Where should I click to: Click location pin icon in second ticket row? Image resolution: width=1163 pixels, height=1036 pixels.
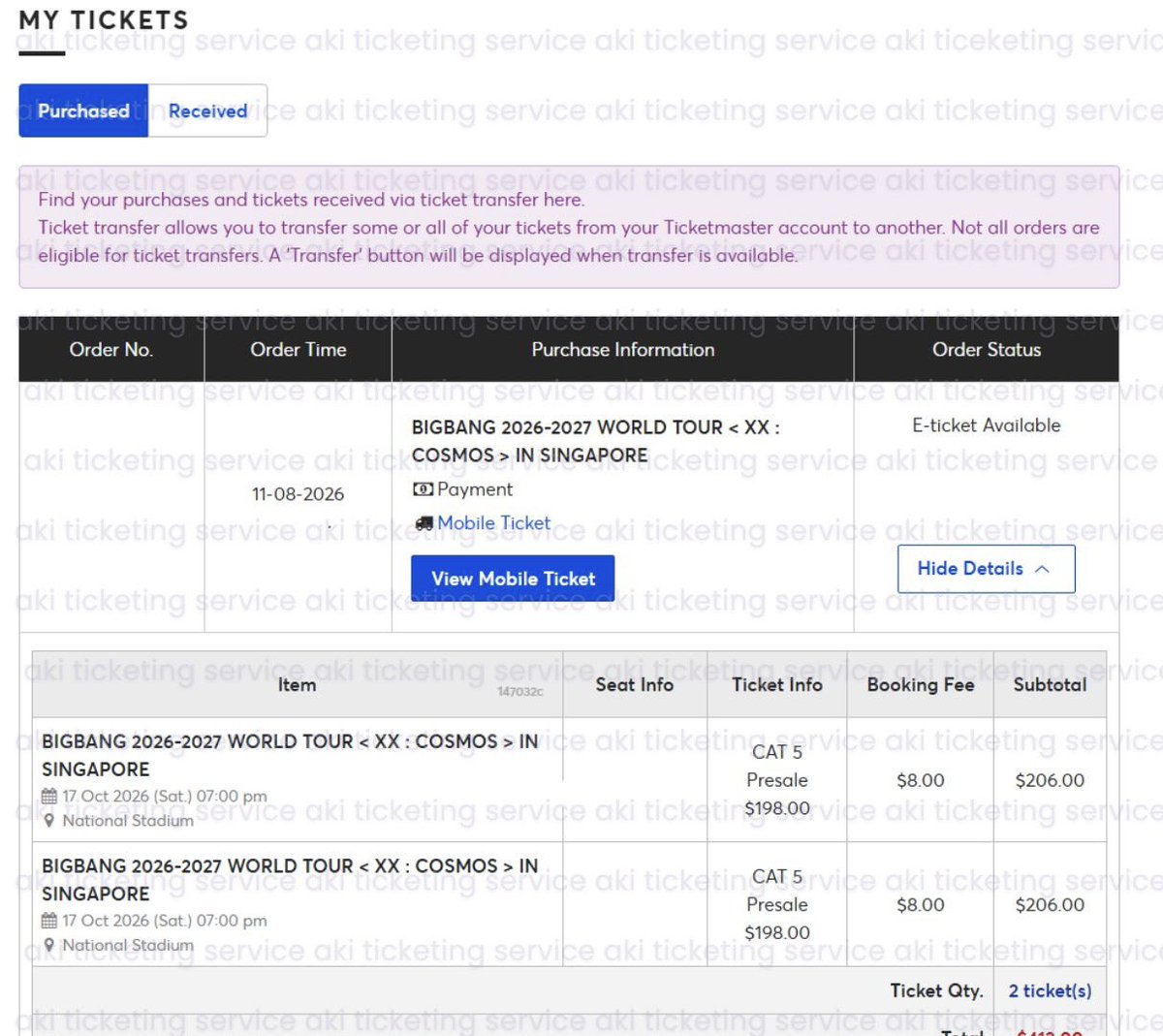49,945
